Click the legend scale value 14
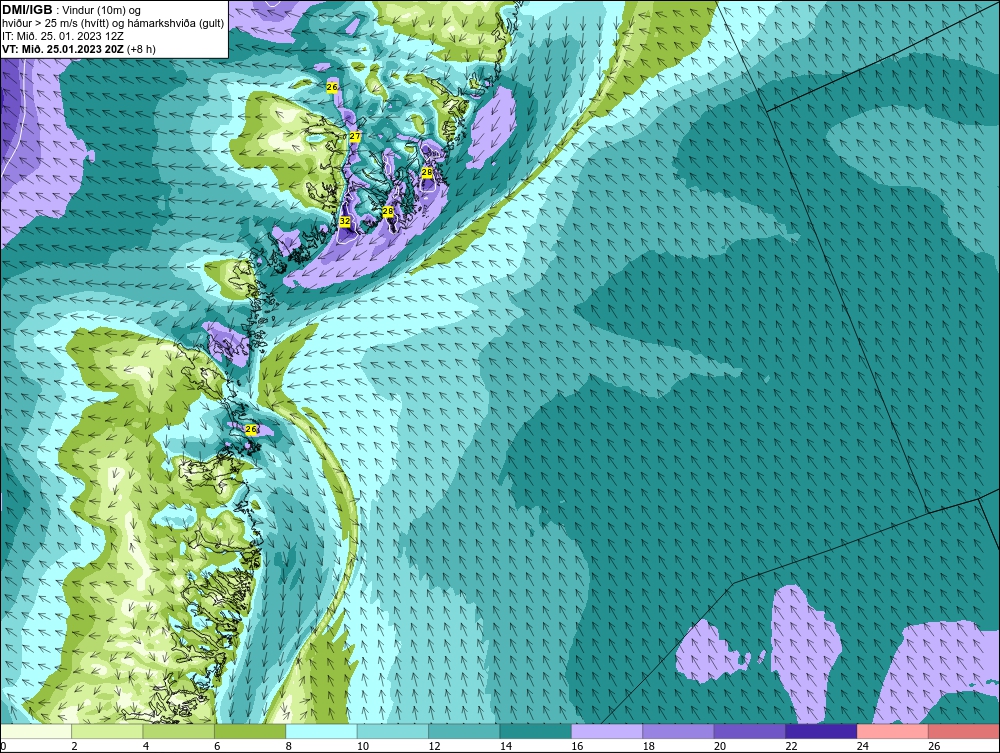1000x753 pixels. (506, 746)
